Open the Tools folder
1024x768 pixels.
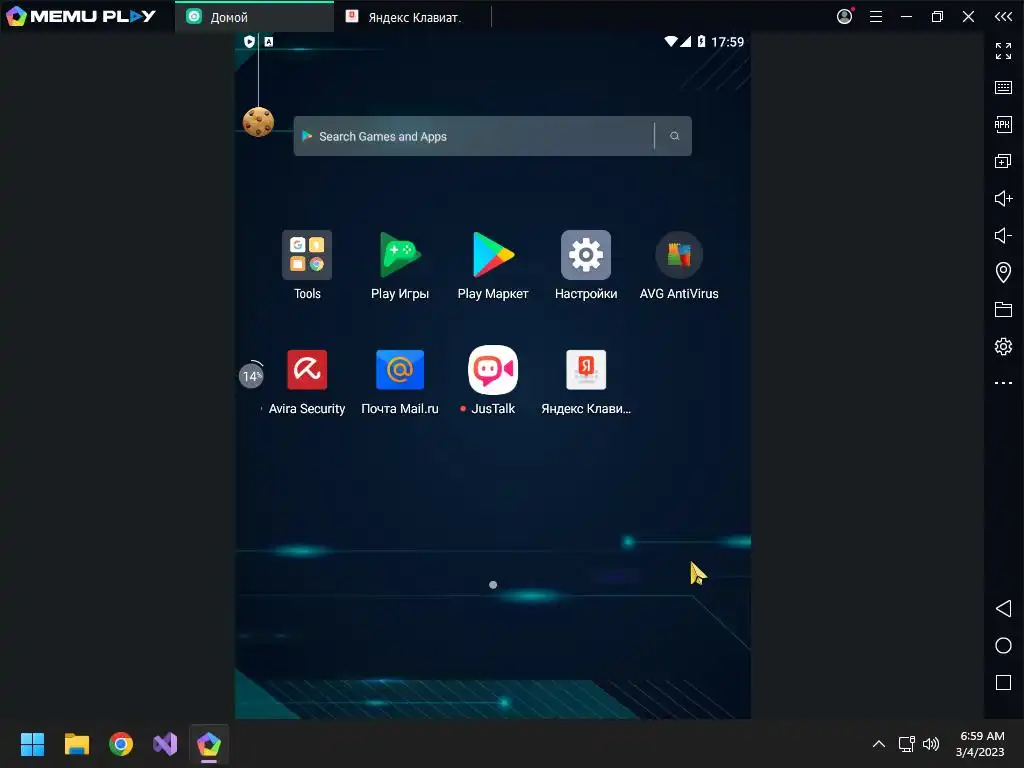307,255
